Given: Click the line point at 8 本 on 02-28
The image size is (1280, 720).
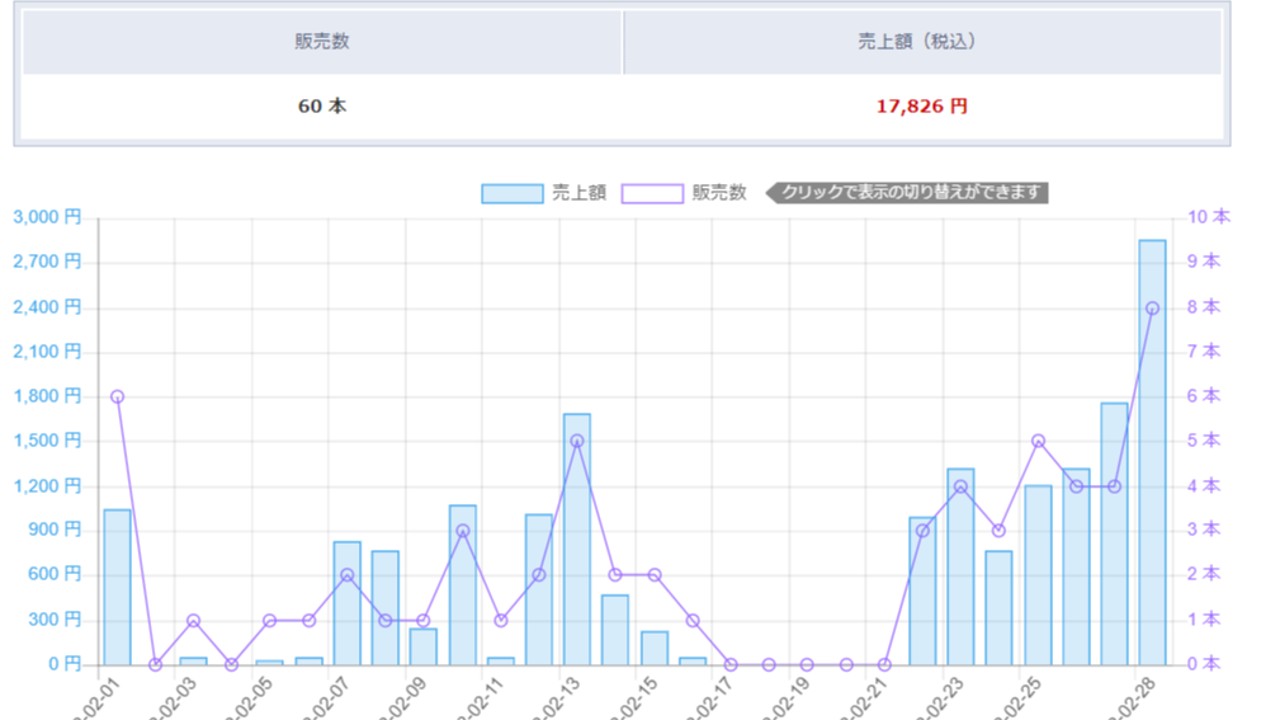Looking at the screenshot, I should coord(1152,308).
